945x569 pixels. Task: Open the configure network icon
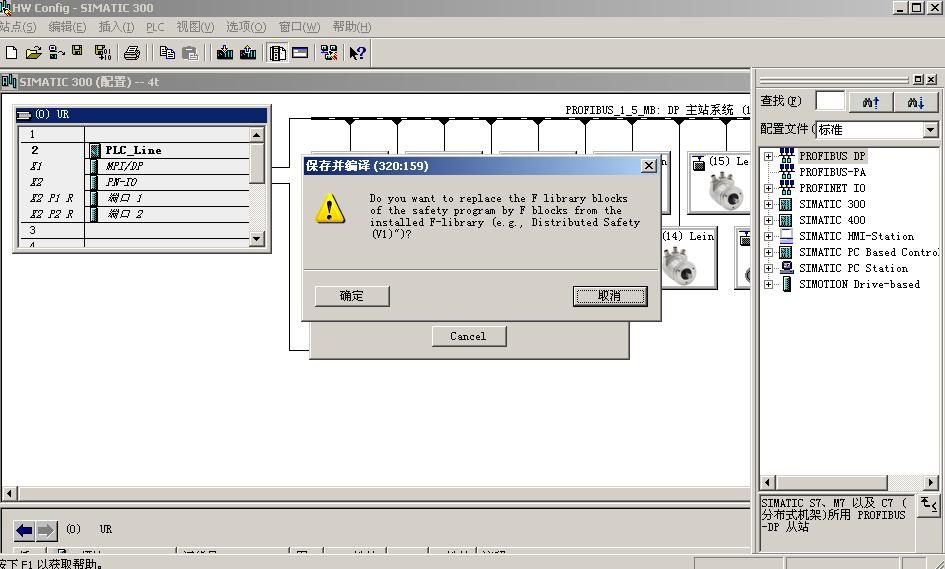point(329,53)
